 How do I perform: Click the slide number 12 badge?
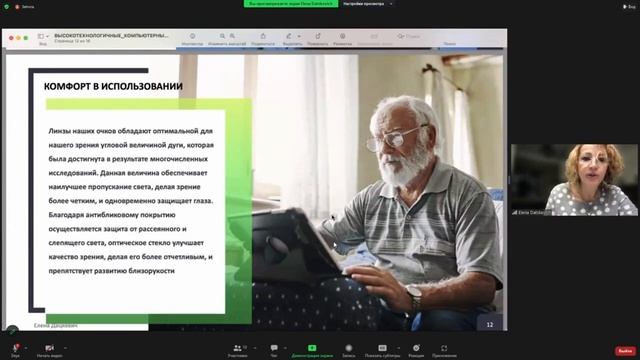coord(490,324)
